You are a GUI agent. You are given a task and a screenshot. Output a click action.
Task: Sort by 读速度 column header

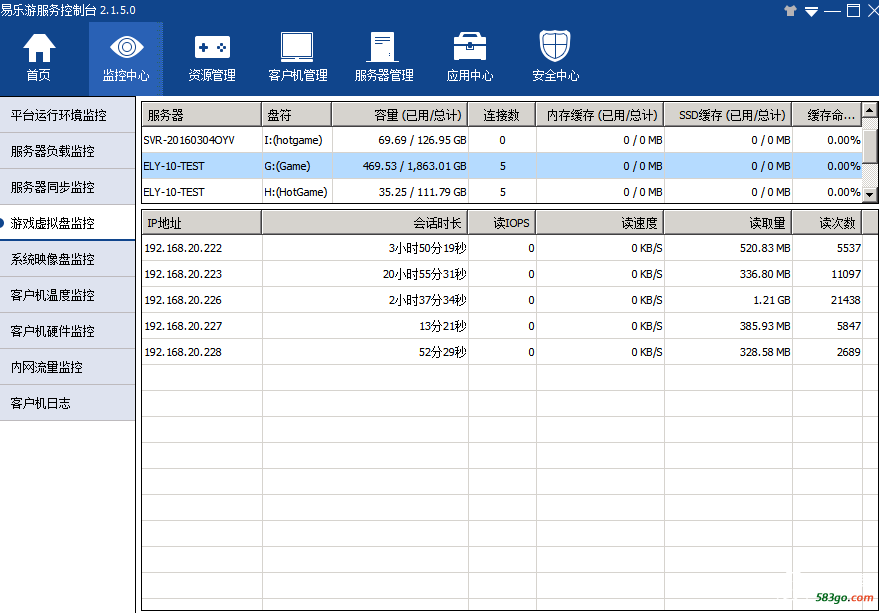point(600,223)
